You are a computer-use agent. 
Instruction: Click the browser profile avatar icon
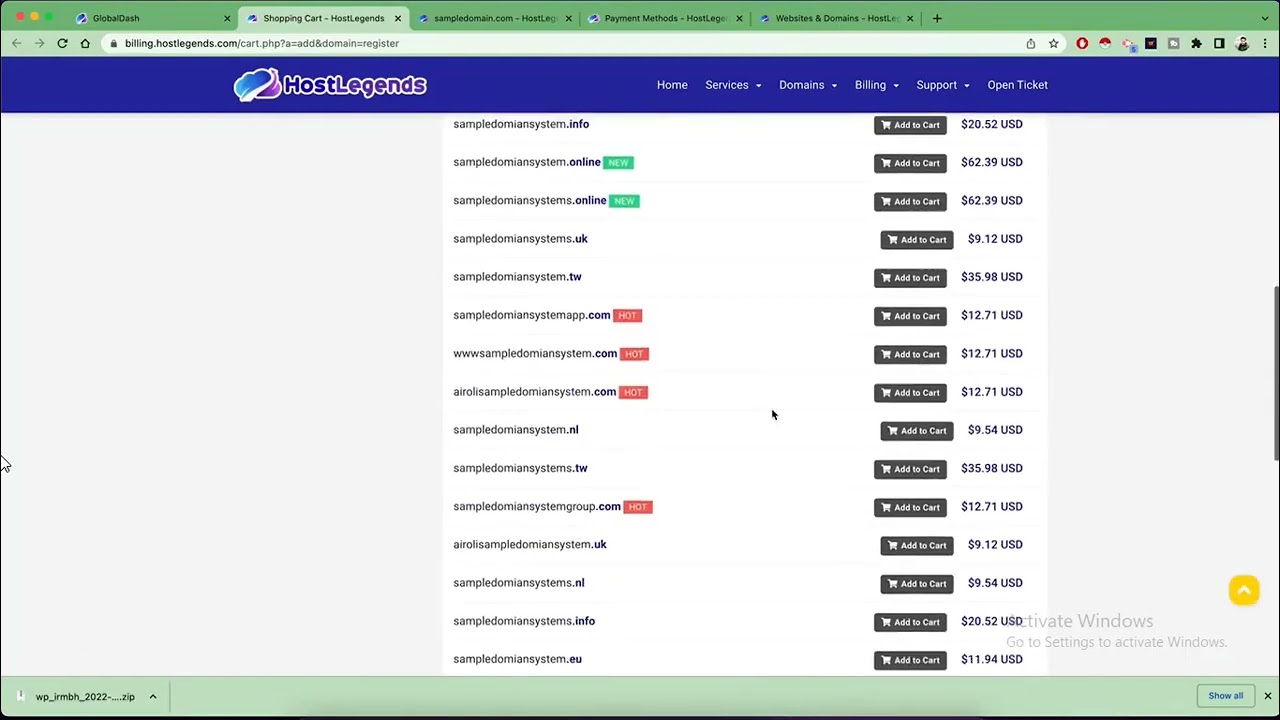click(1242, 43)
